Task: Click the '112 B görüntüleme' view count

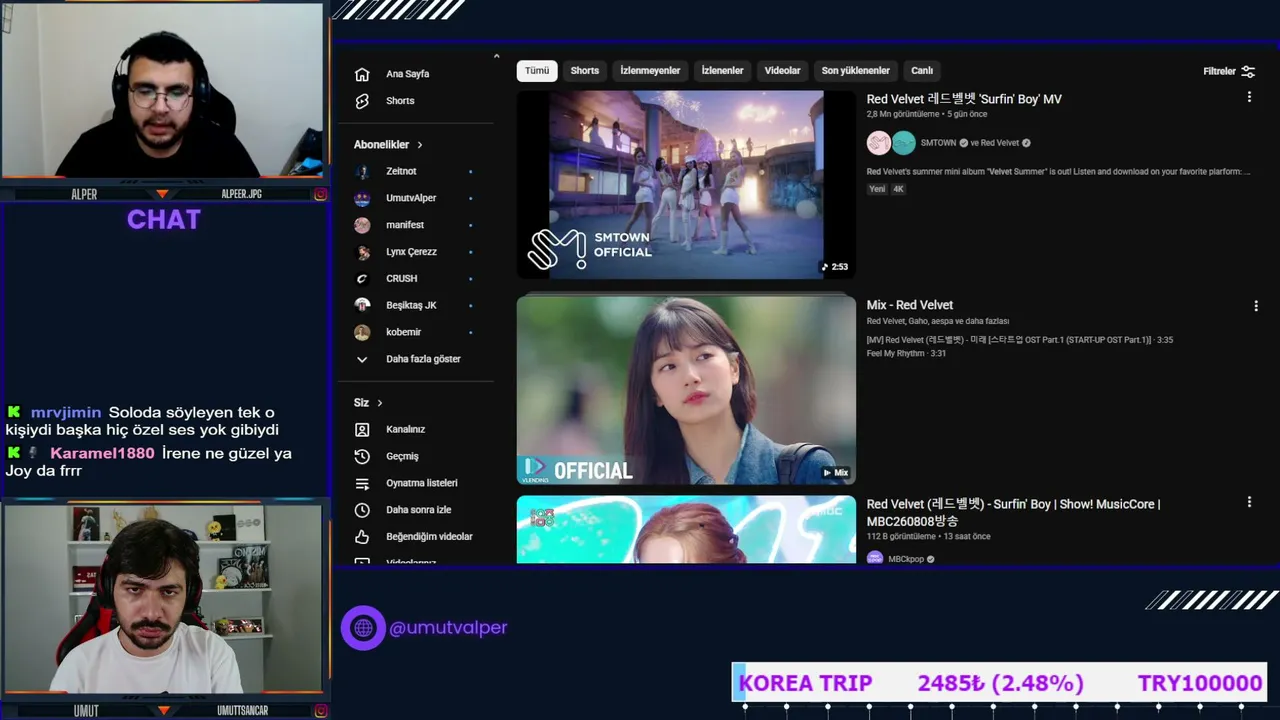Action: tap(903, 536)
